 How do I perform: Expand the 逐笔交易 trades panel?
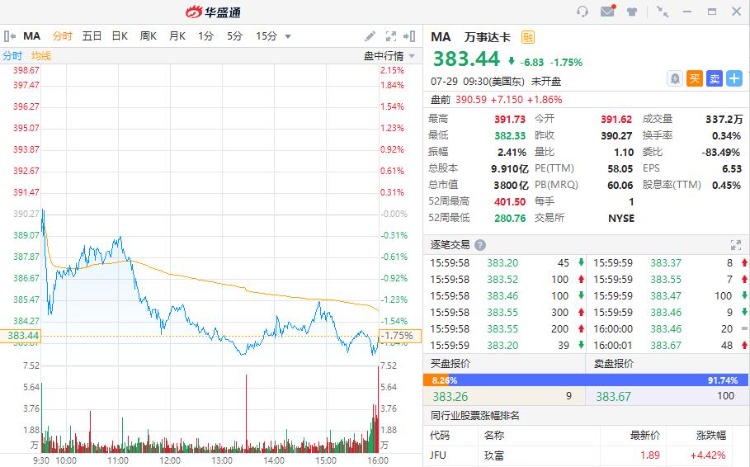click(x=736, y=245)
